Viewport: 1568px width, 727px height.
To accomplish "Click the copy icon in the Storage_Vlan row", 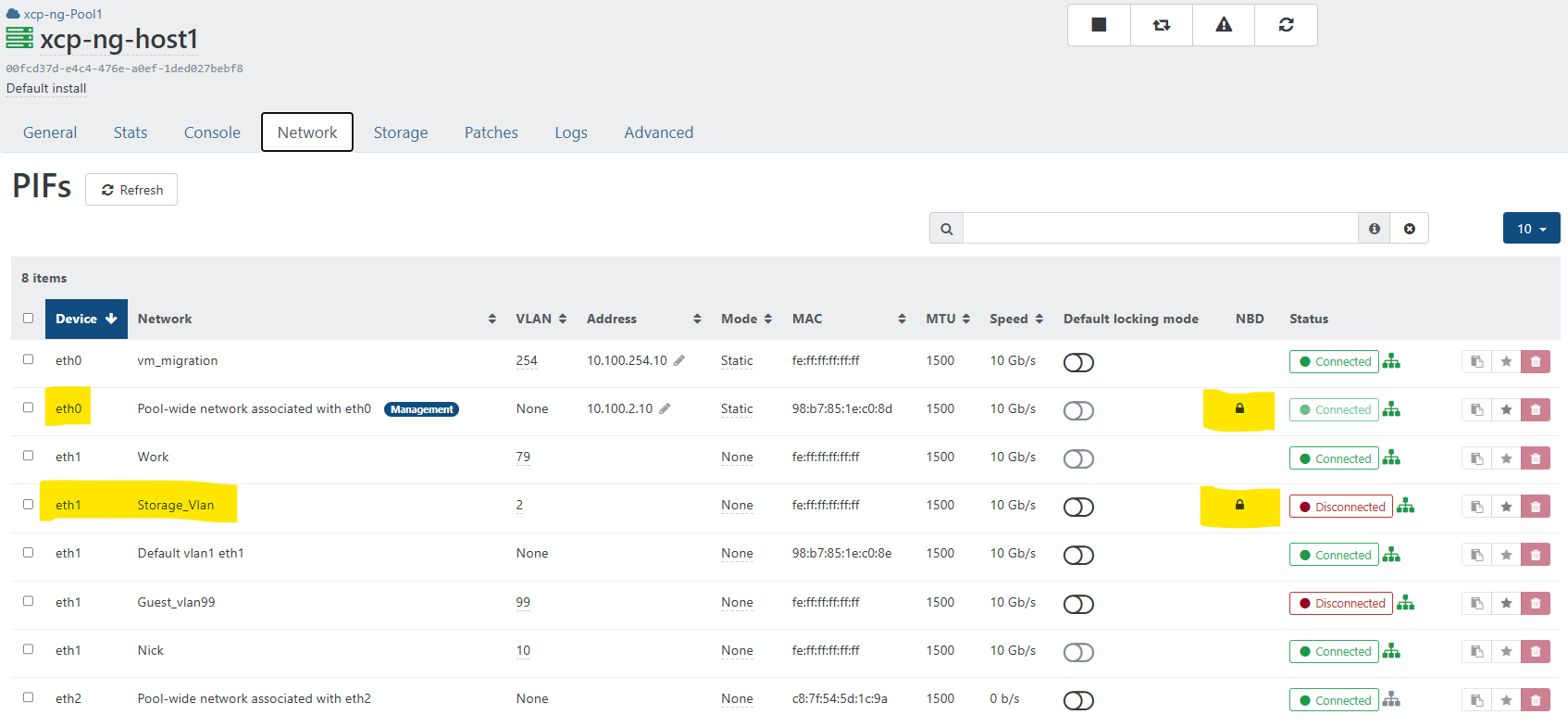I will (x=1476, y=507).
